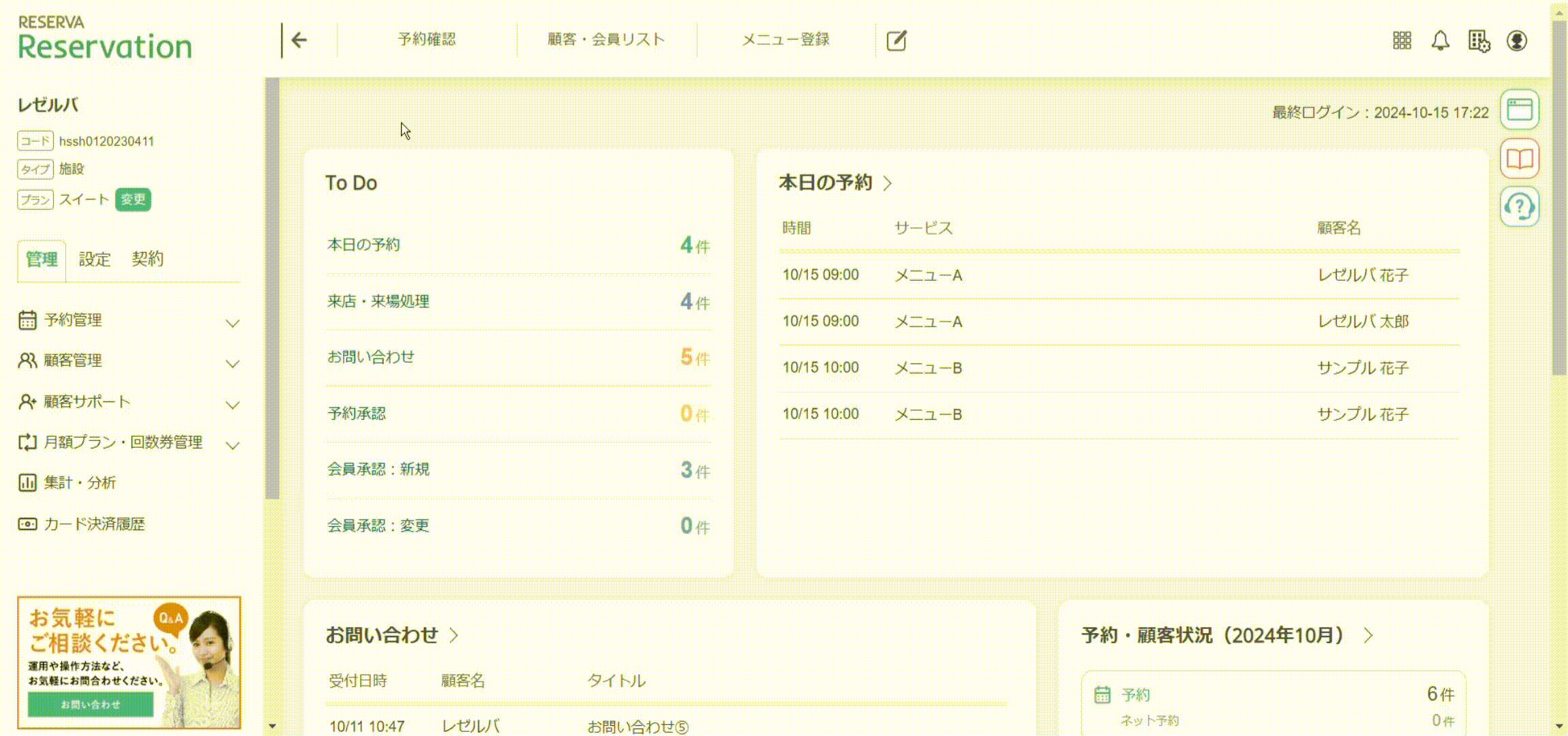1568x736 pixels.
Task: Switch to the 設定 tab
Action: tap(94, 260)
